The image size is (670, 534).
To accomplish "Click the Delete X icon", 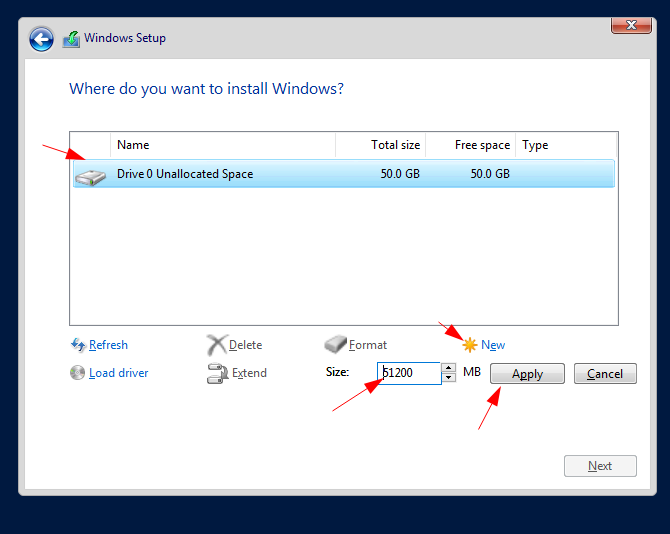I will click(217, 345).
